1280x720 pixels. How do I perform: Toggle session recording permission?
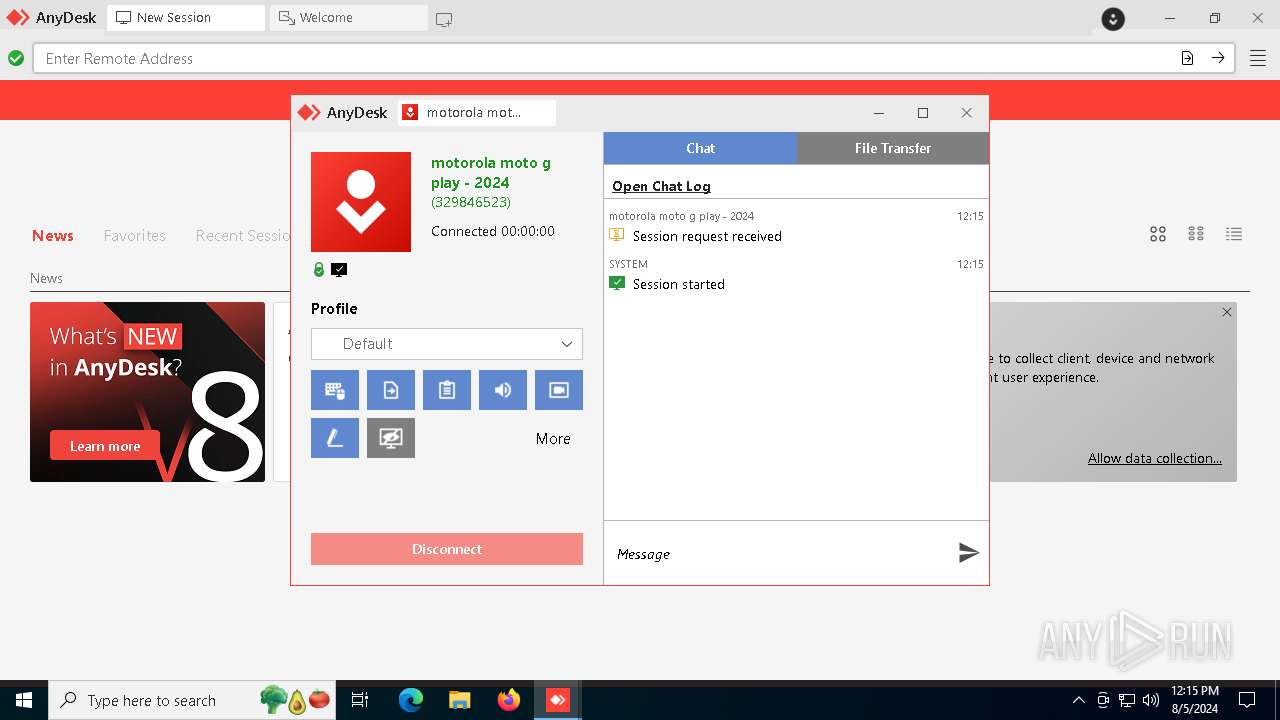click(x=559, y=390)
